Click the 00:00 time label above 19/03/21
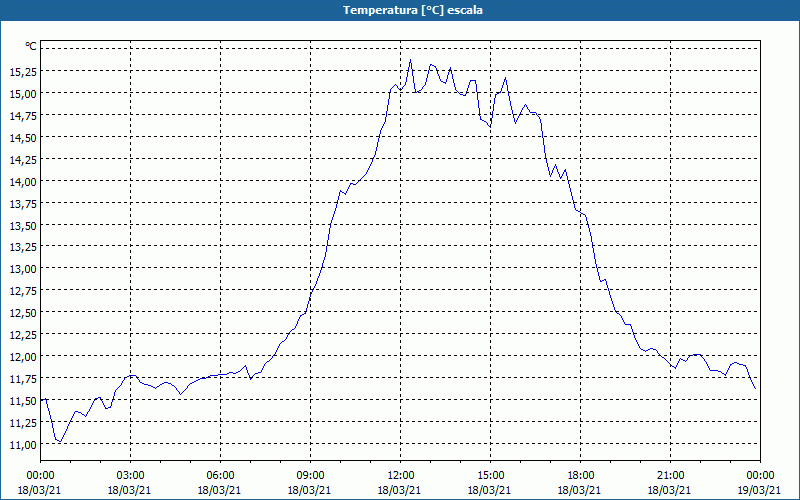Screen dimensions: 800x500 (760, 476)
